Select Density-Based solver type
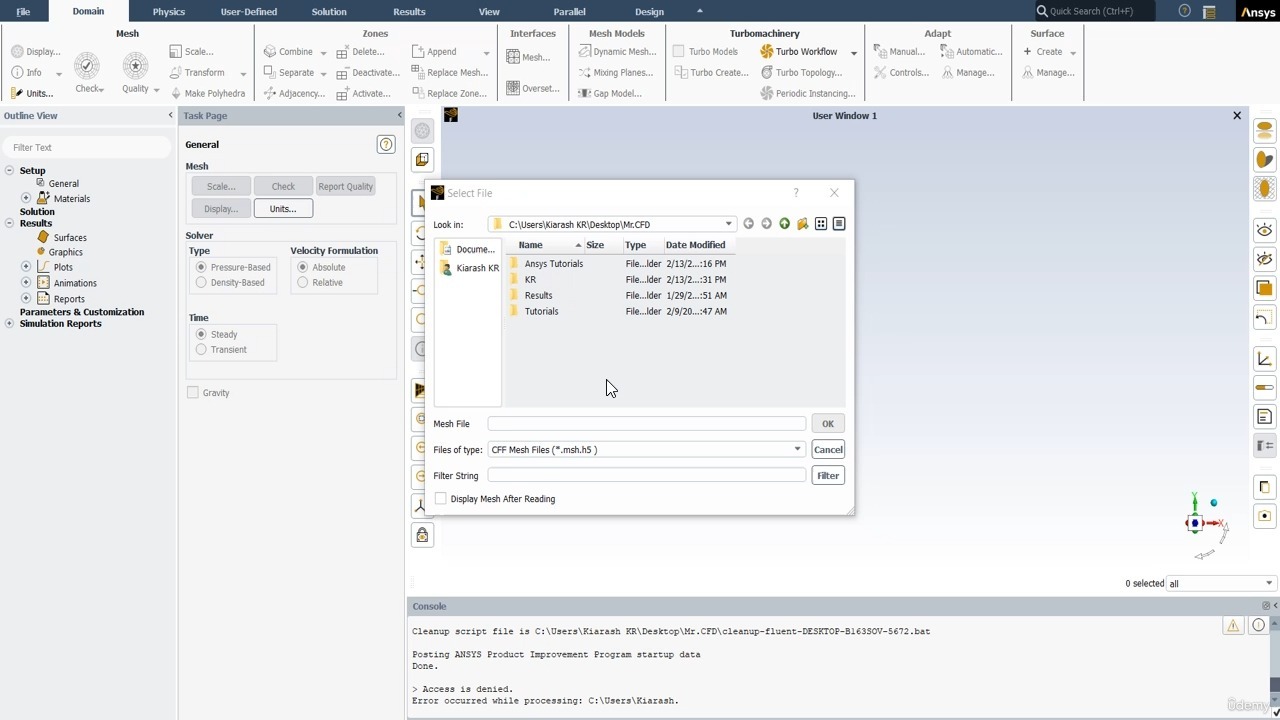This screenshot has height=720, width=1280. (201, 282)
